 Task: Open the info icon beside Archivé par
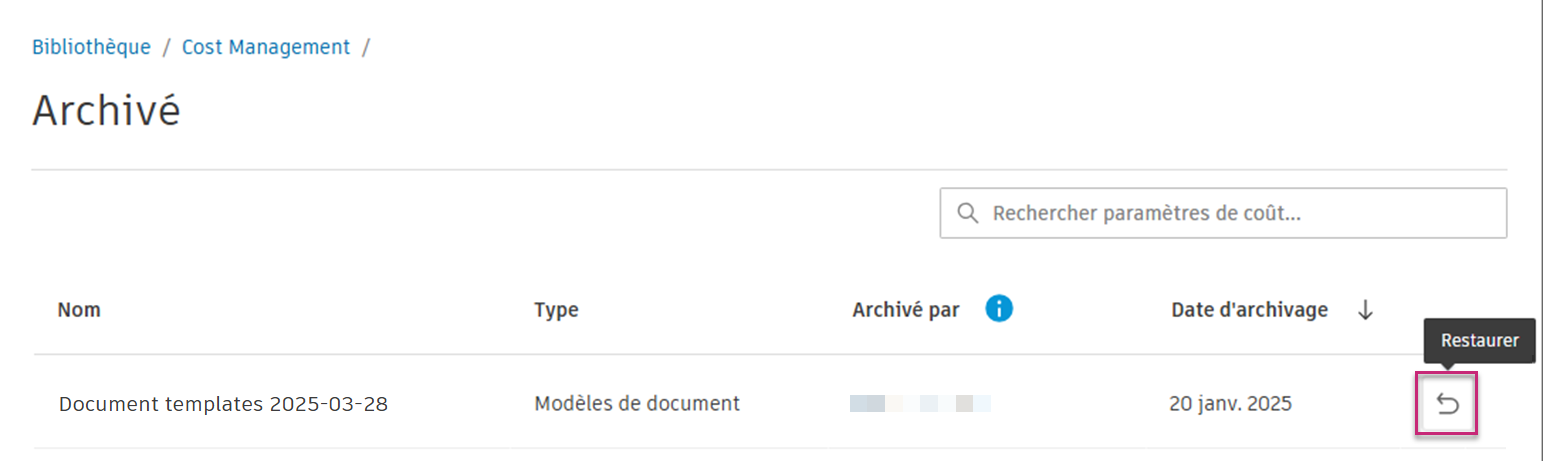[998, 309]
